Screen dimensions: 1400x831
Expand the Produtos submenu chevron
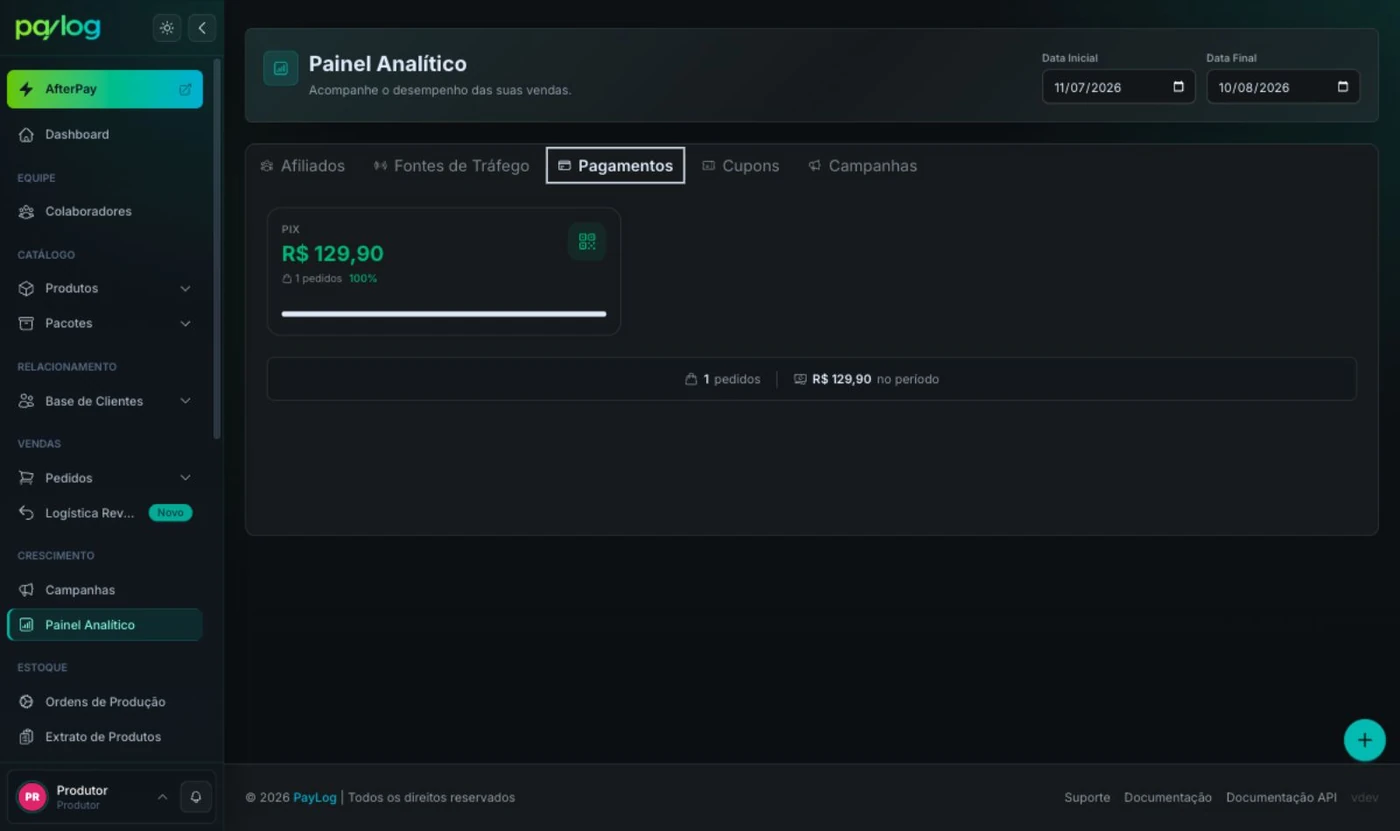[x=185, y=289]
